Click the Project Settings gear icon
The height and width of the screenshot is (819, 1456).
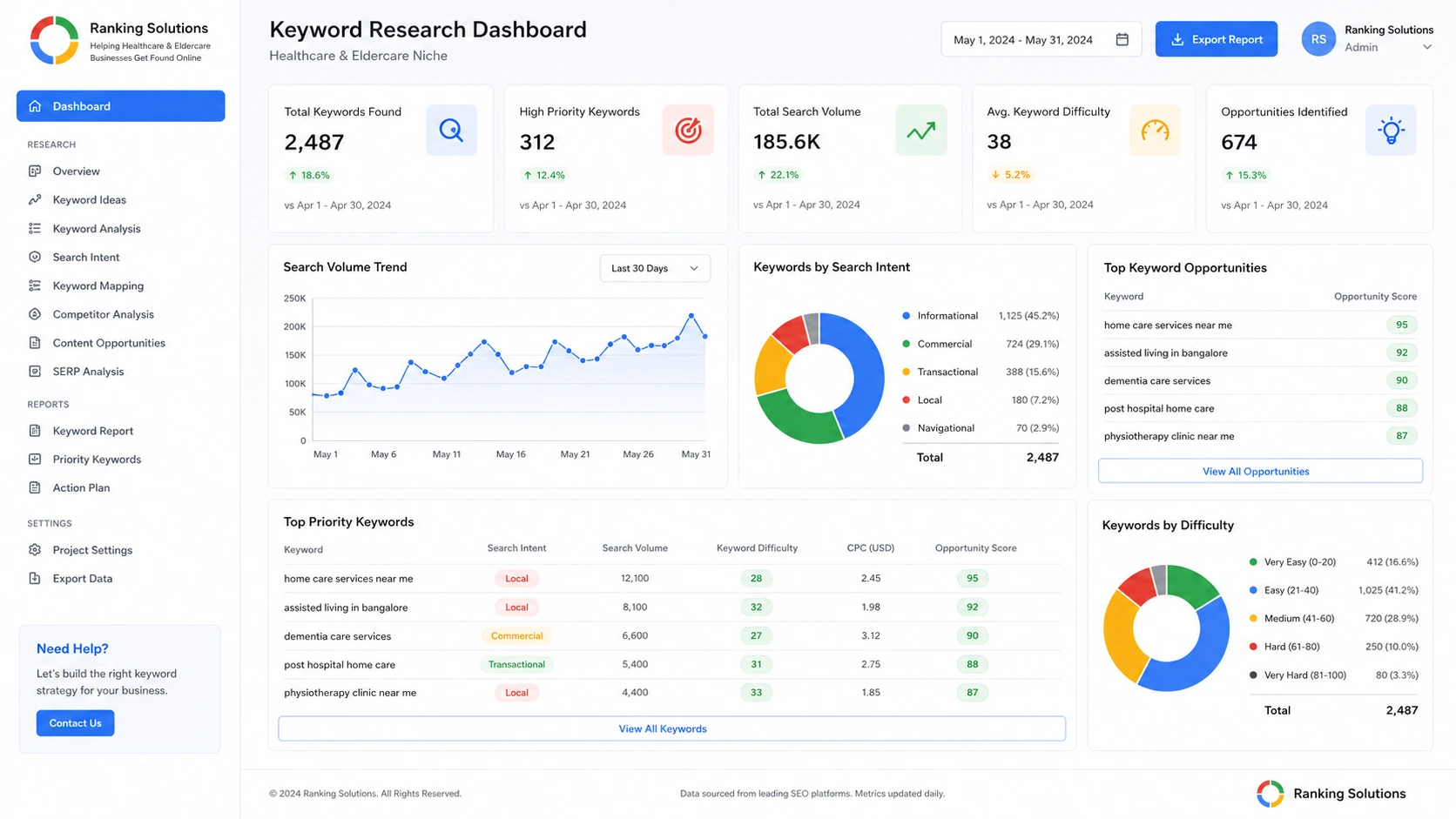pyautogui.click(x=35, y=550)
